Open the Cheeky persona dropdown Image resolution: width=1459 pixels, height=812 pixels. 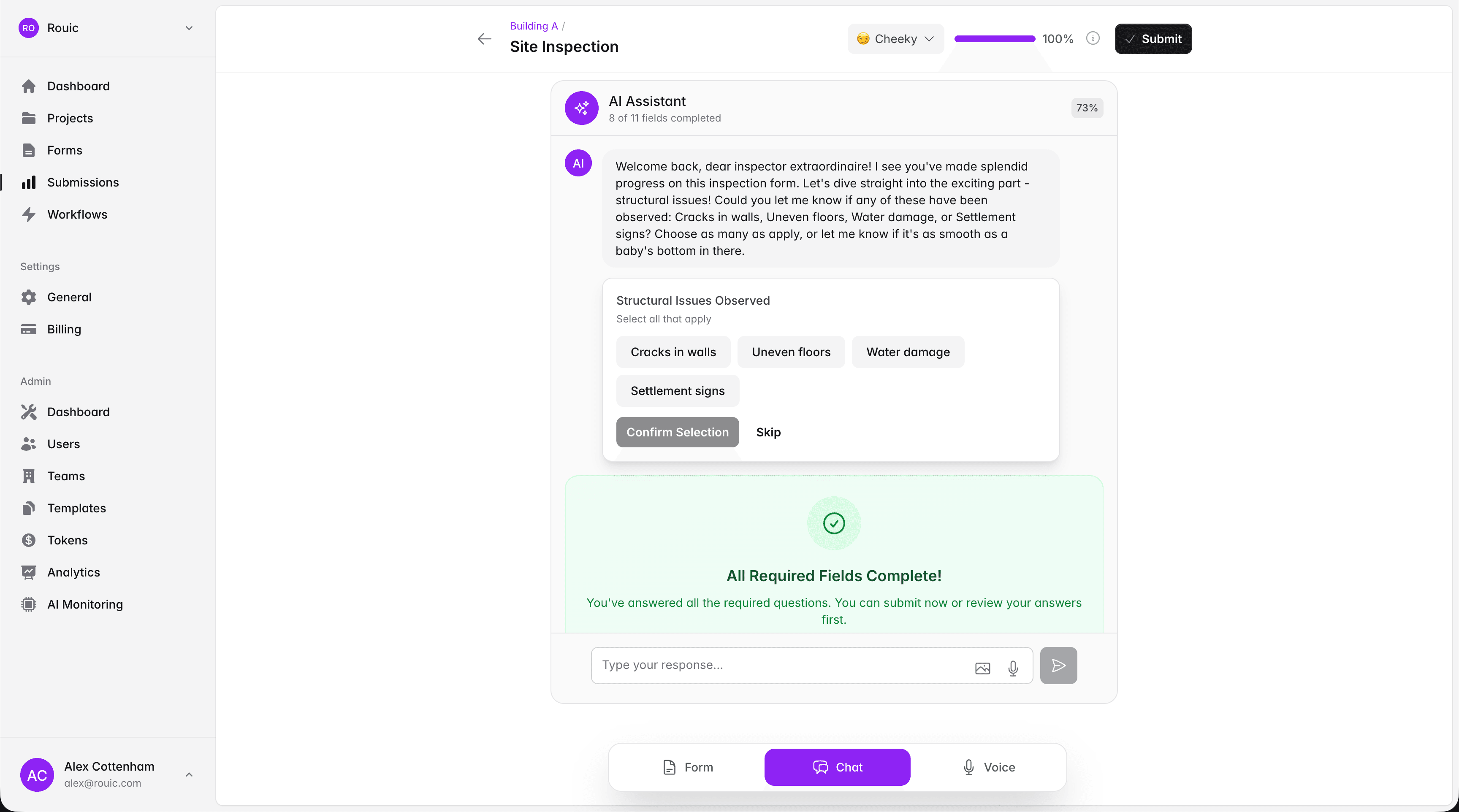(895, 38)
